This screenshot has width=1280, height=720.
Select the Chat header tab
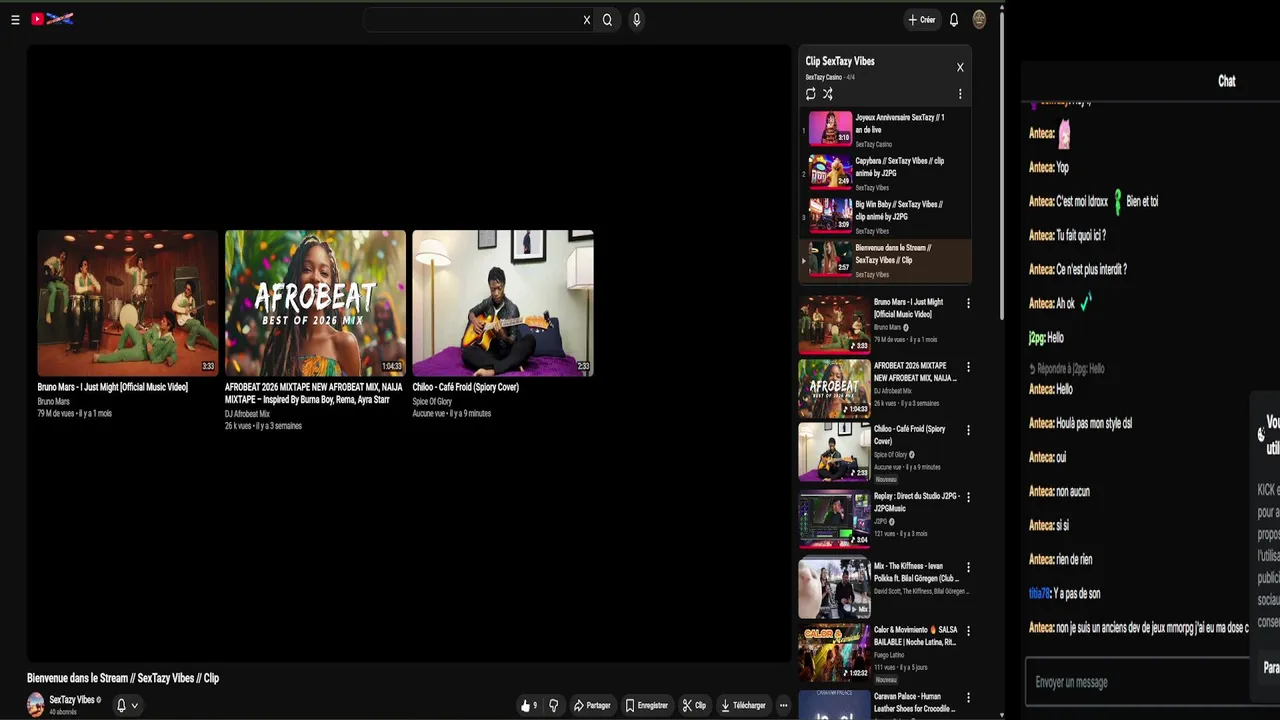[x=1227, y=81]
